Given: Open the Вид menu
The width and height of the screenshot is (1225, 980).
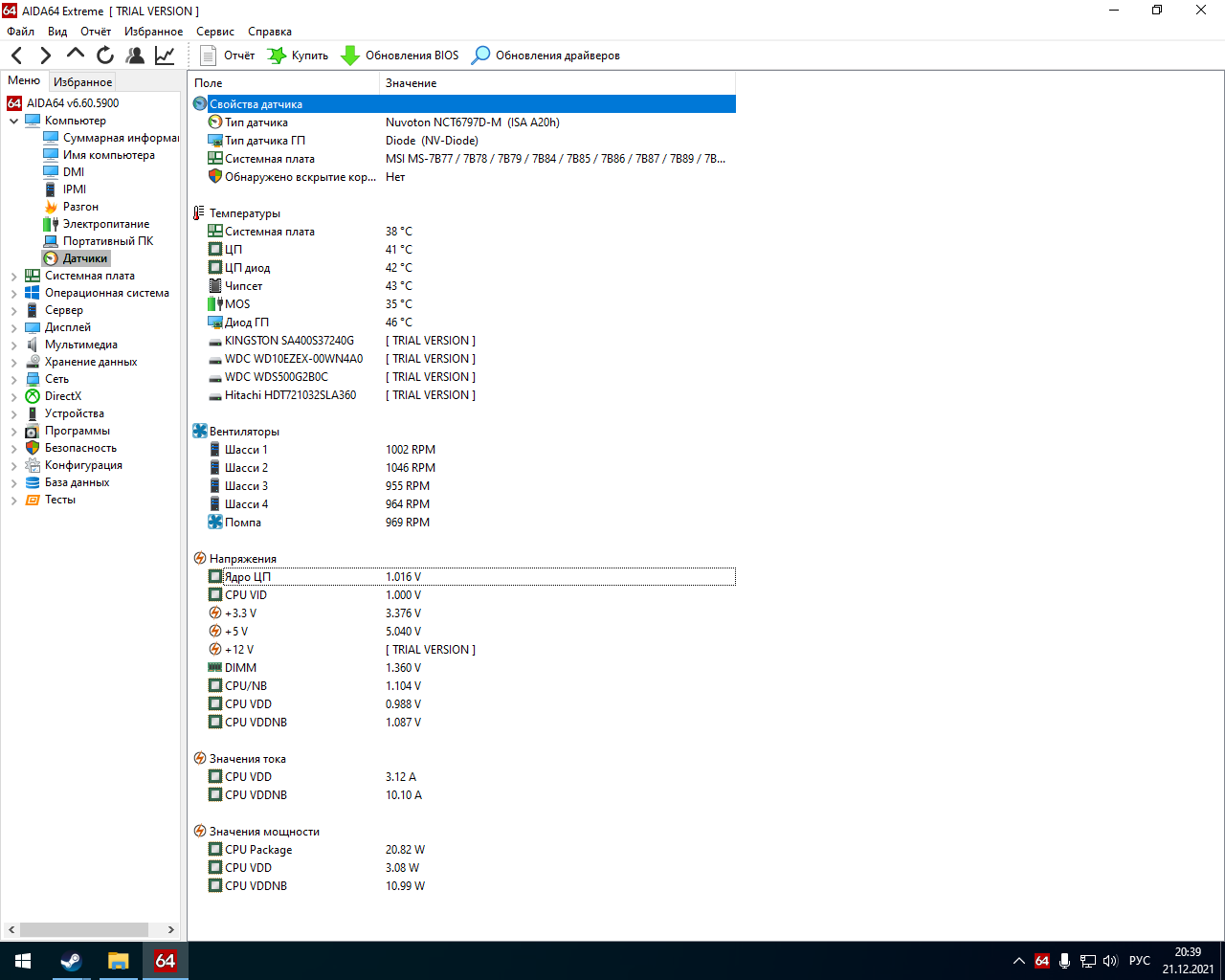Looking at the screenshot, I should click(57, 32).
